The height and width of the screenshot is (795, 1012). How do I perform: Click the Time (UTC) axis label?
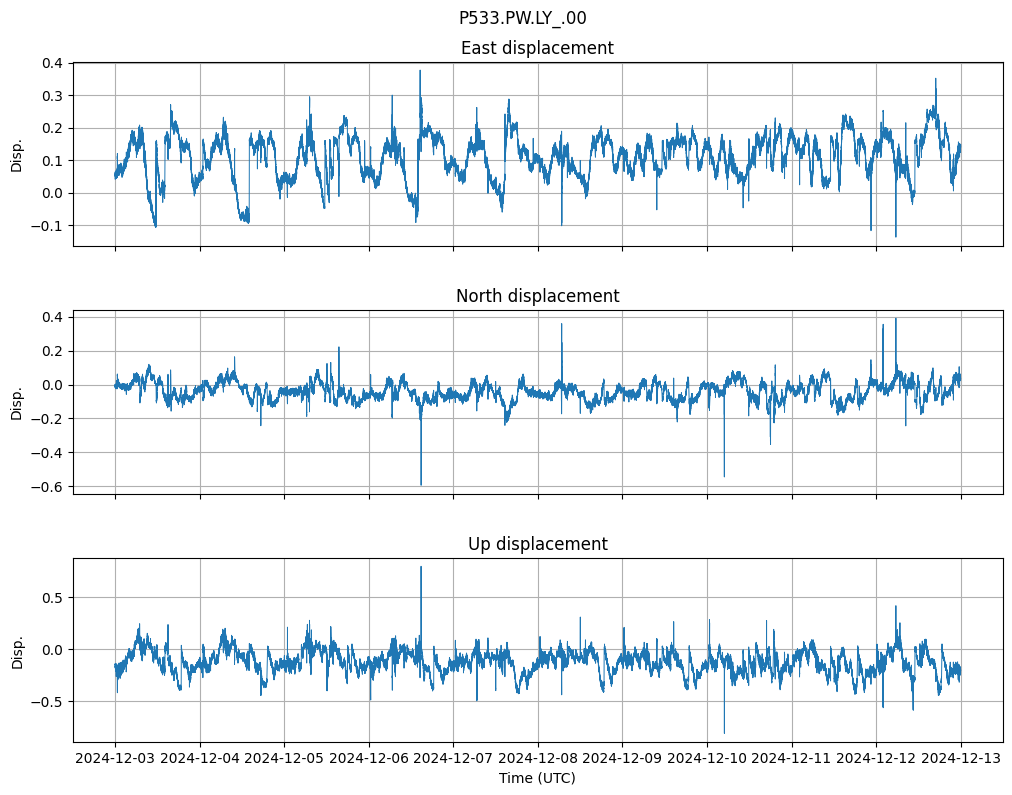tap(537, 778)
